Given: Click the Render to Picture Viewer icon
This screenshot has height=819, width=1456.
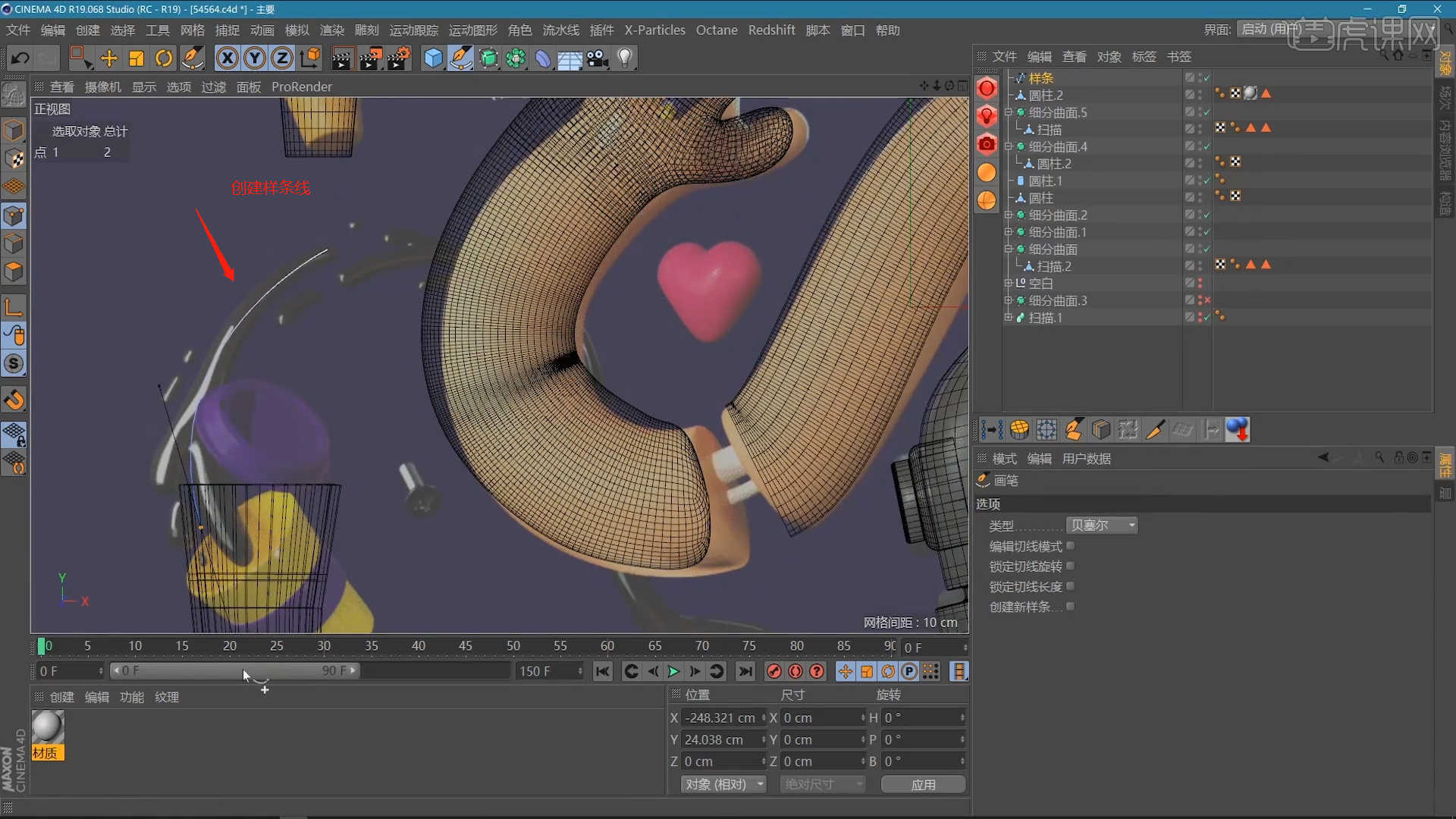Looking at the screenshot, I should tap(370, 58).
